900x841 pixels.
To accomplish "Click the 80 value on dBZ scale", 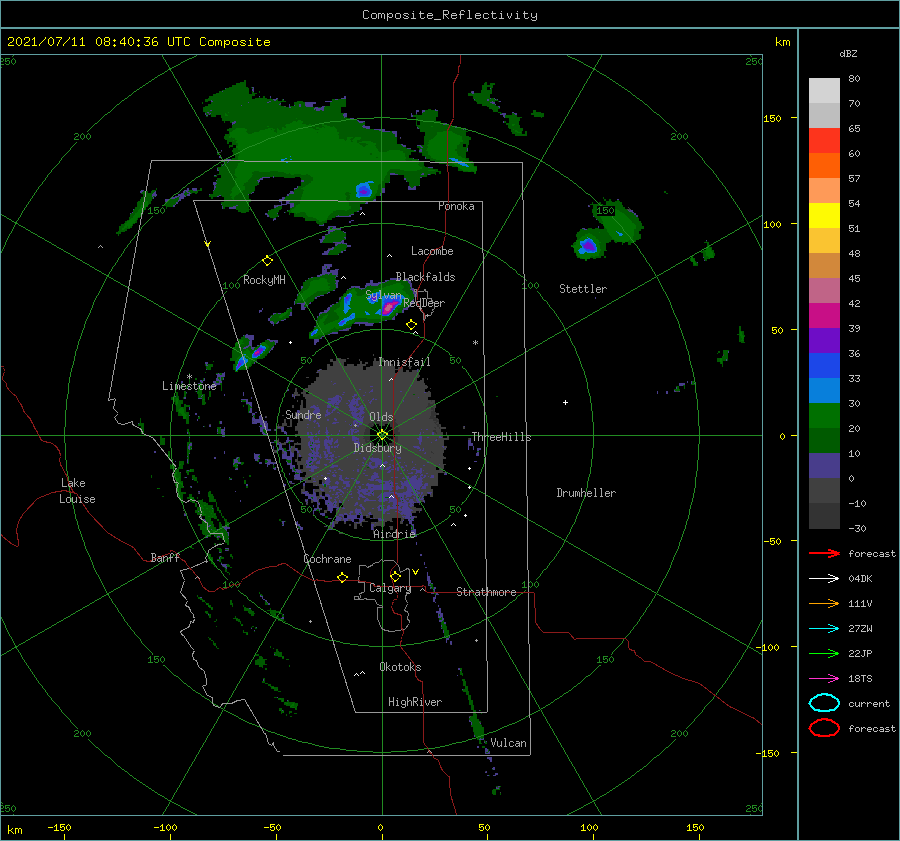I will click(854, 79).
